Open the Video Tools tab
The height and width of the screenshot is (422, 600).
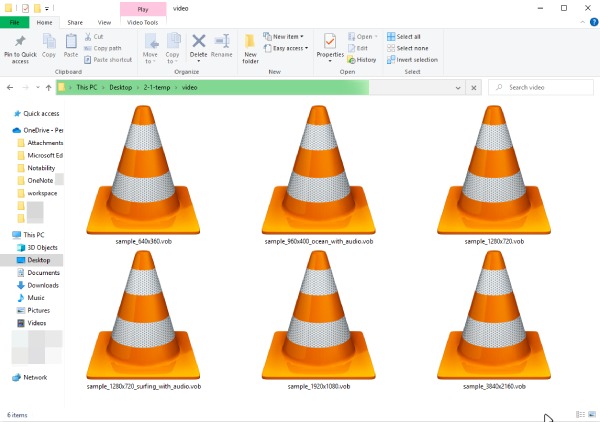point(143,23)
